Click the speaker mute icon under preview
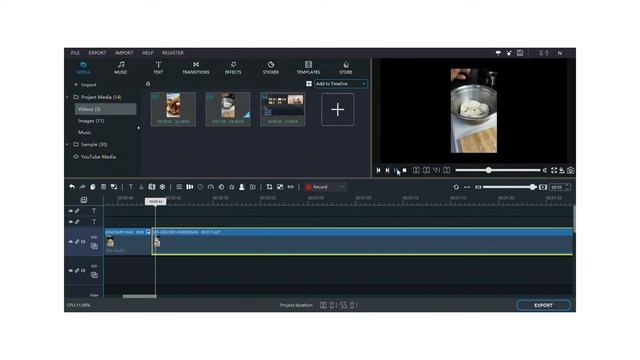Image resolution: width=640 pixels, height=360 pixels. [x=544, y=170]
